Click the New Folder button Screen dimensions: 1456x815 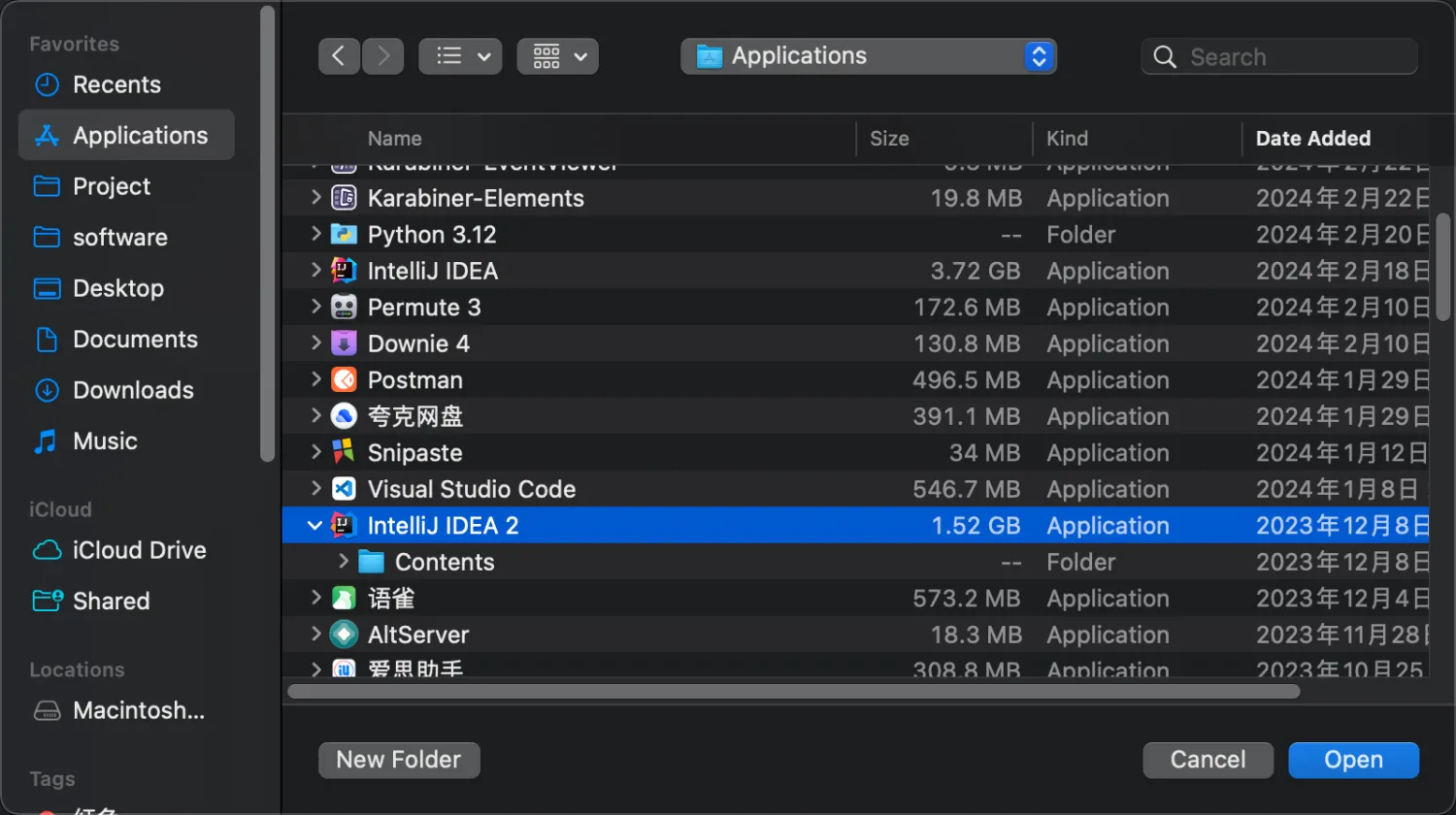399,760
